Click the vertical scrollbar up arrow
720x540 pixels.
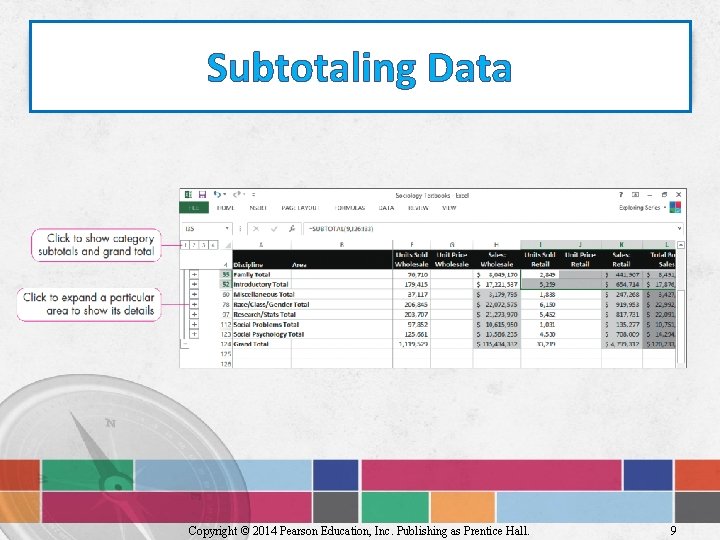pos(681,245)
